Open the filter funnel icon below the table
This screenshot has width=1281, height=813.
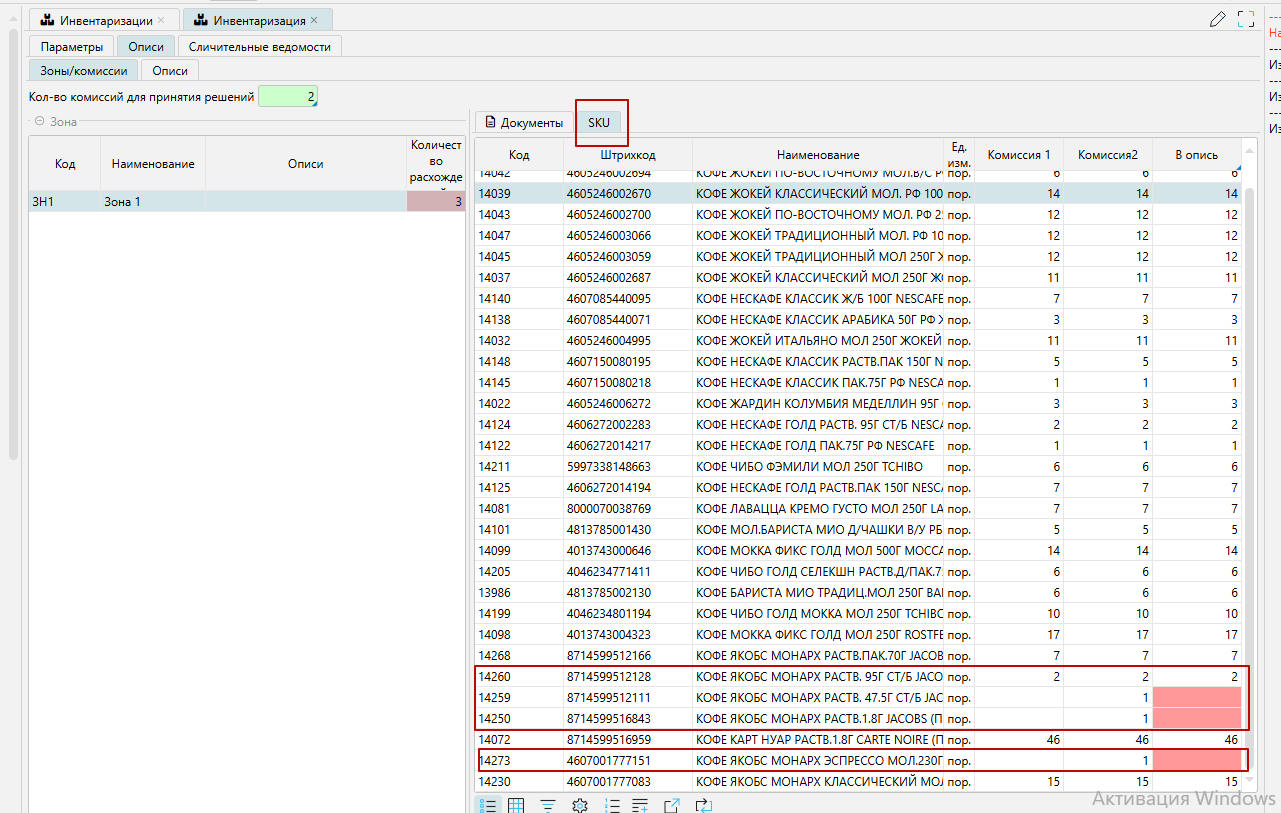pyautogui.click(x=548, y=805)
